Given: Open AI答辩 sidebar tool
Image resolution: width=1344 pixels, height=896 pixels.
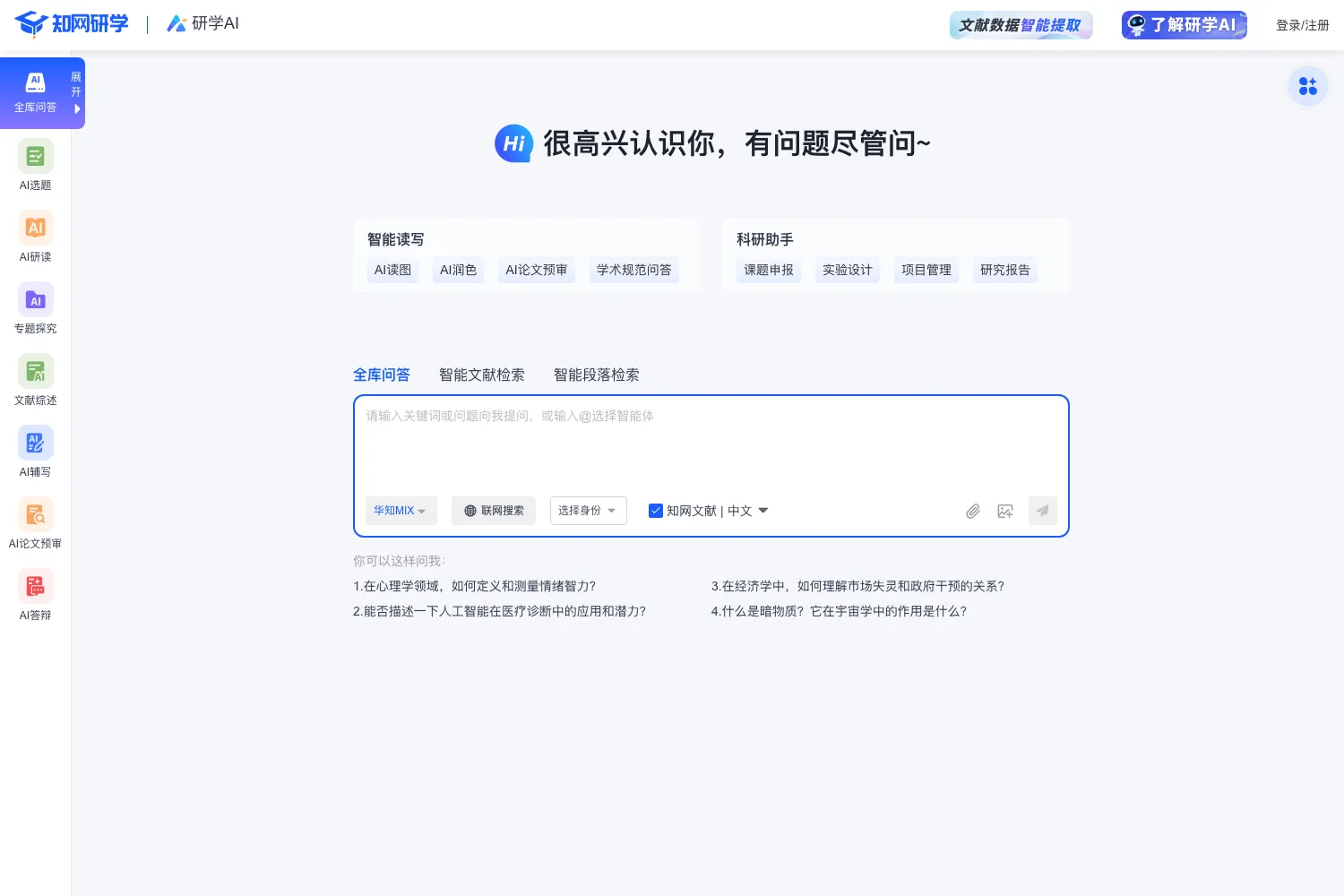Looking at the screenshot, I should [35, 595].
